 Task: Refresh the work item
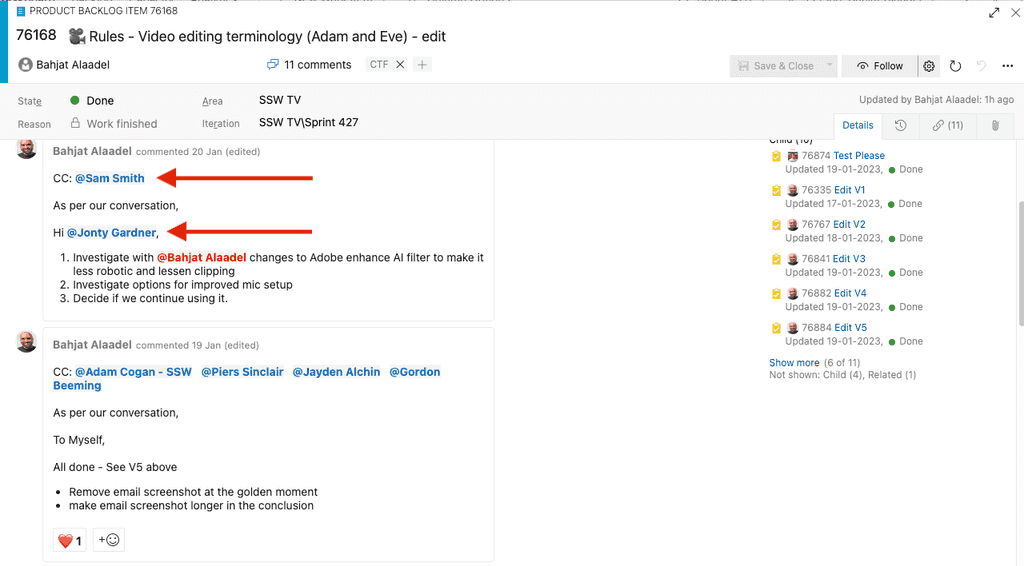click(x=955, y=66)
